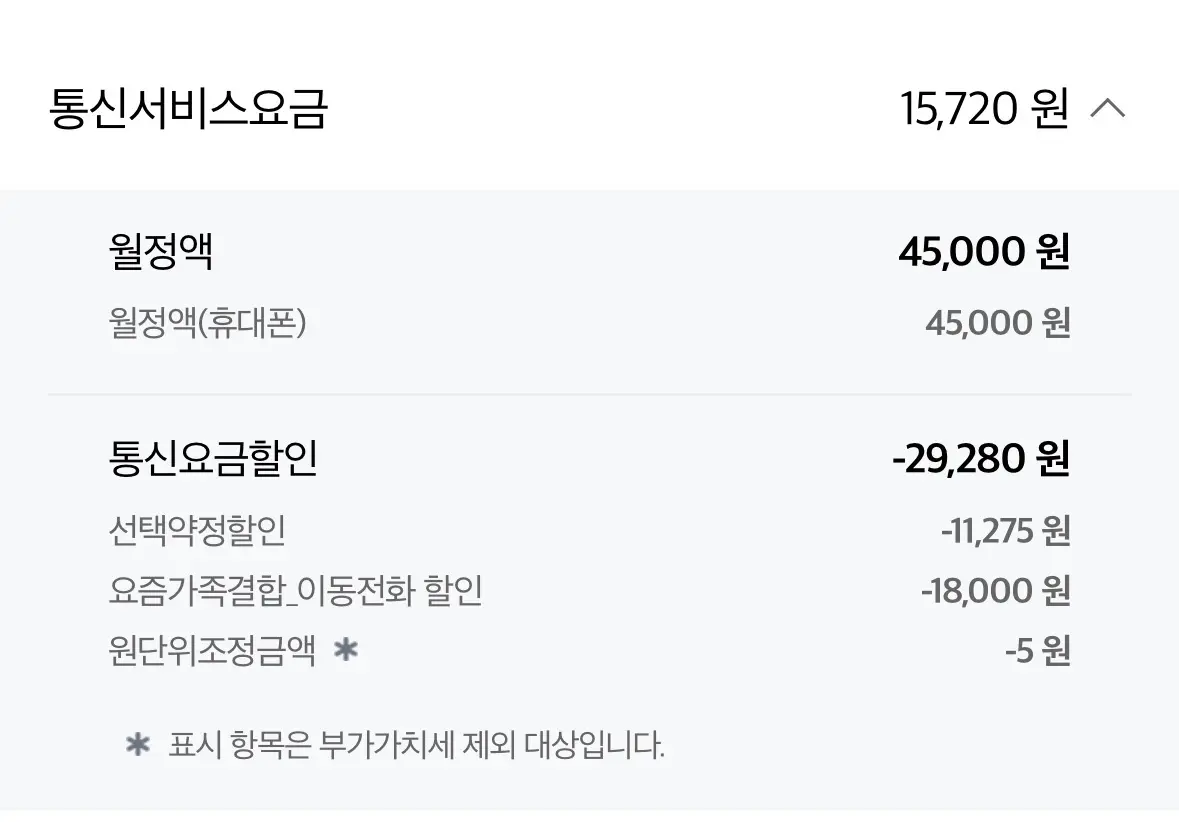Click the footnote asterisk before 표시 항목은

138,745
